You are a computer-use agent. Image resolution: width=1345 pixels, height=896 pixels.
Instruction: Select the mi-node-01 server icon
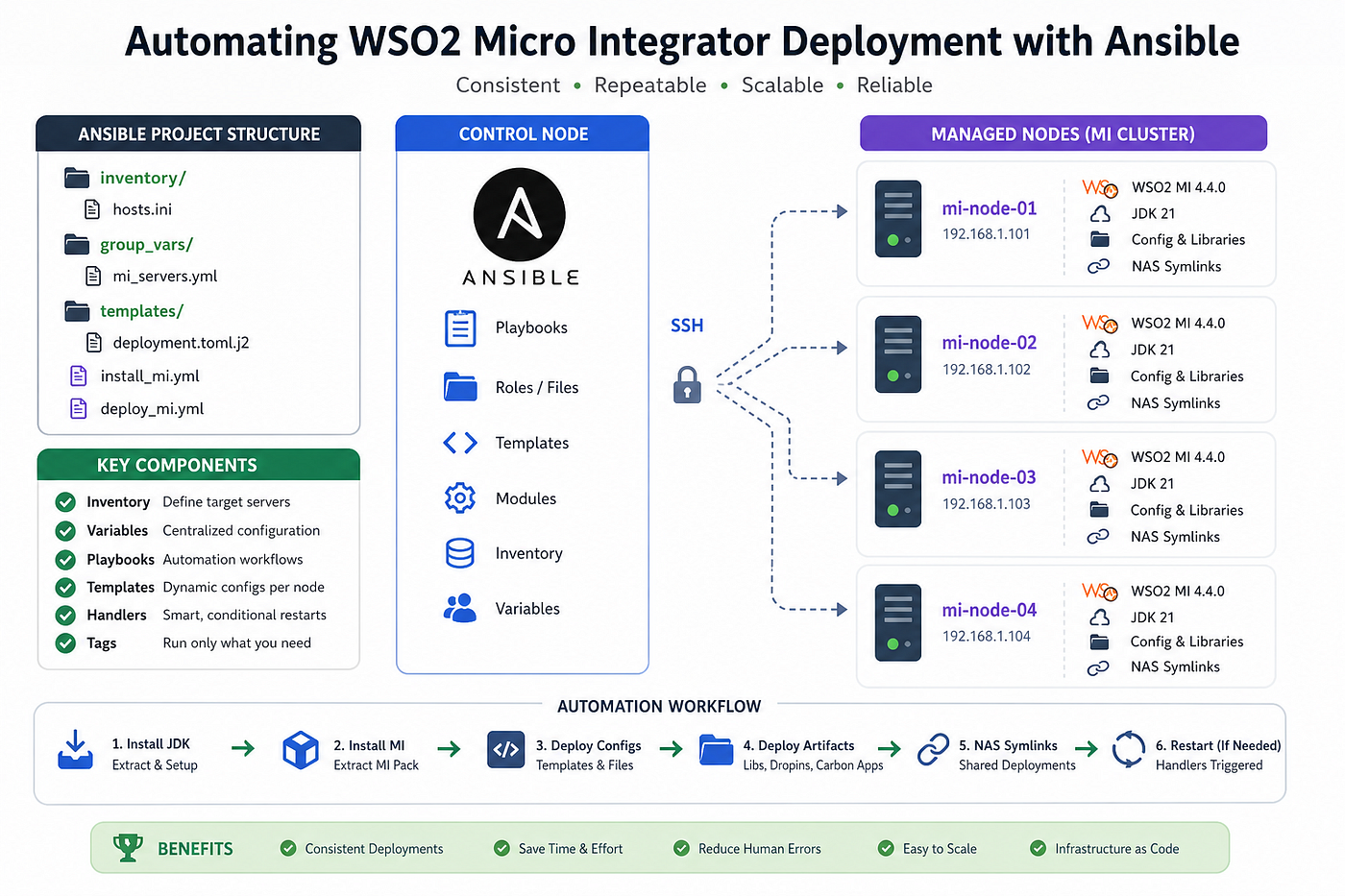tap(898, 219)
